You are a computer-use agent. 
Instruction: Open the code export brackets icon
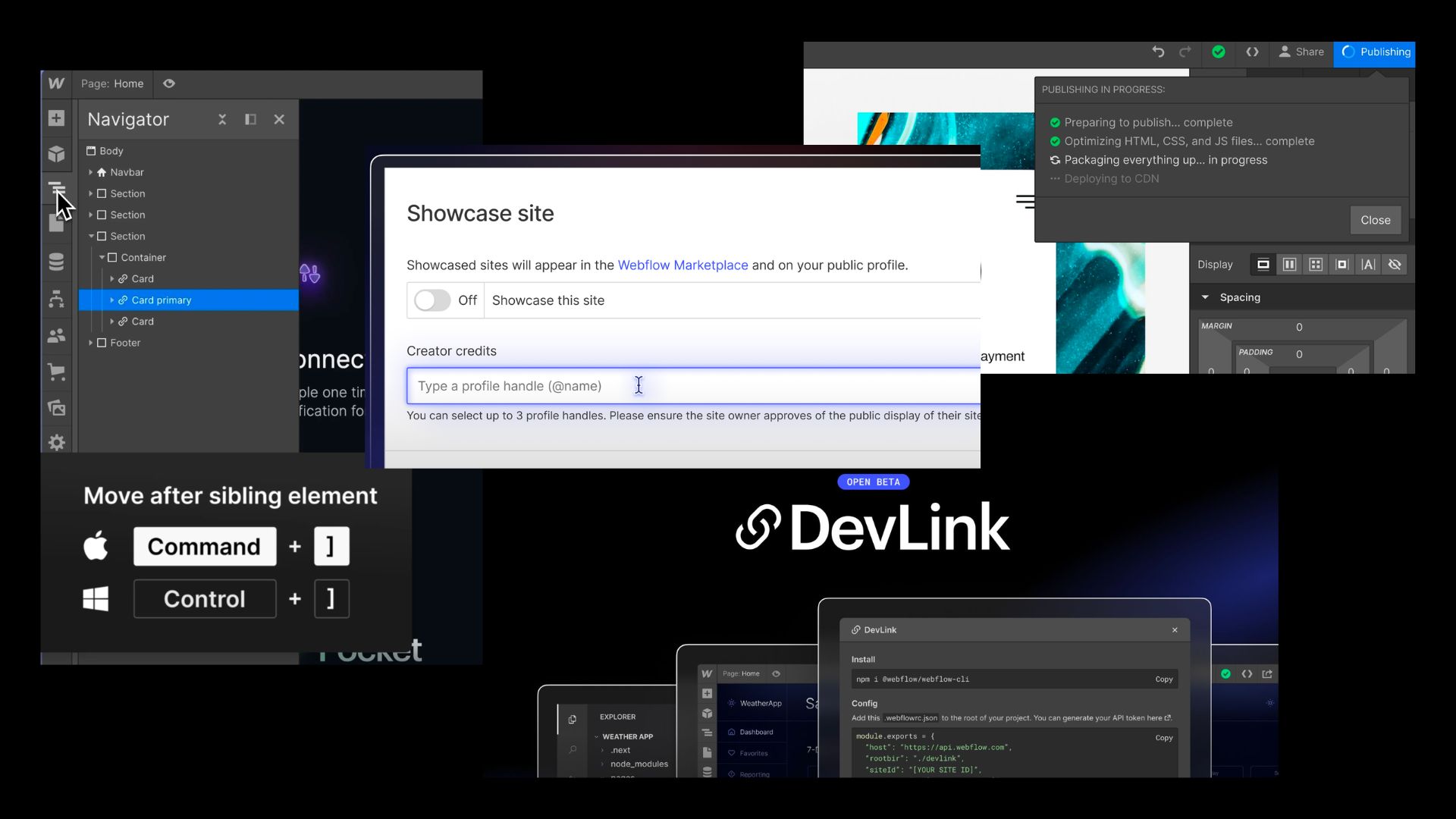click(x=1252, y=52)
